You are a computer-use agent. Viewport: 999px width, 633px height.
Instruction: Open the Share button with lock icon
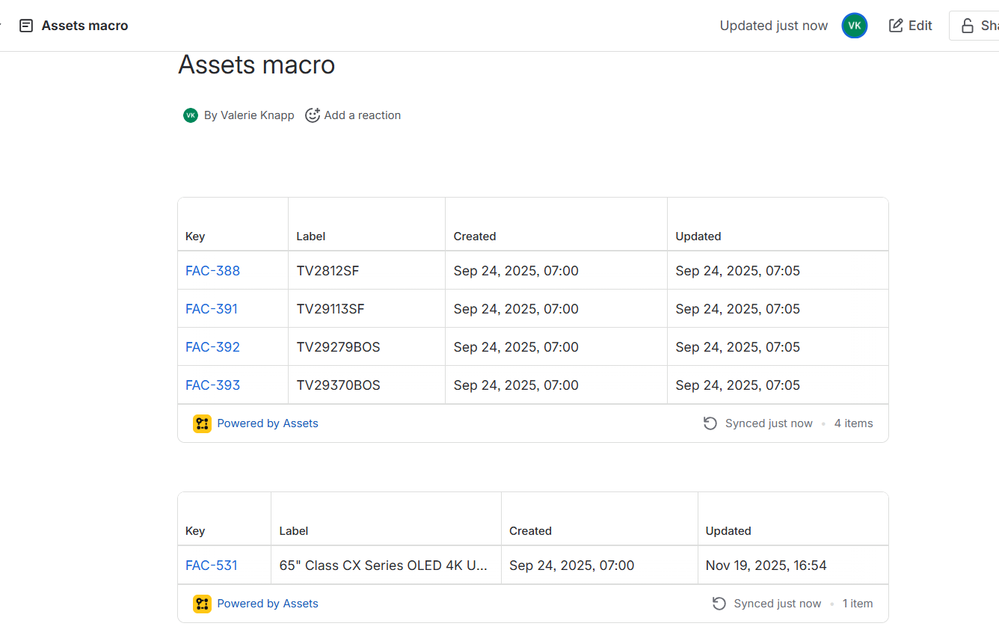click(975, 25)
